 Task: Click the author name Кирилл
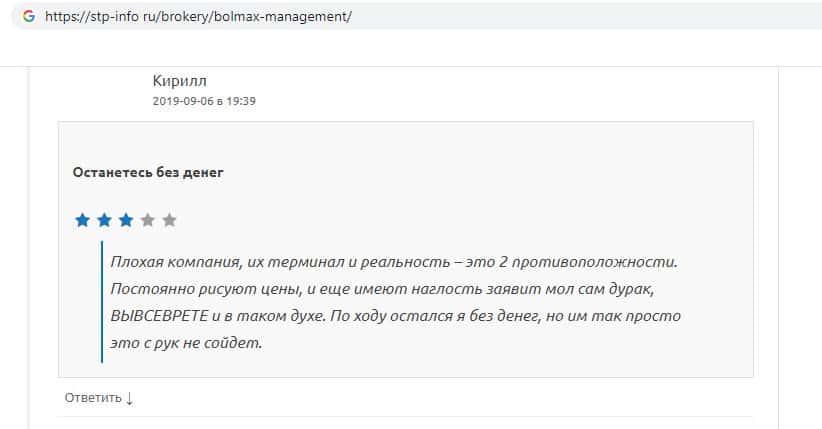[180, 80]
